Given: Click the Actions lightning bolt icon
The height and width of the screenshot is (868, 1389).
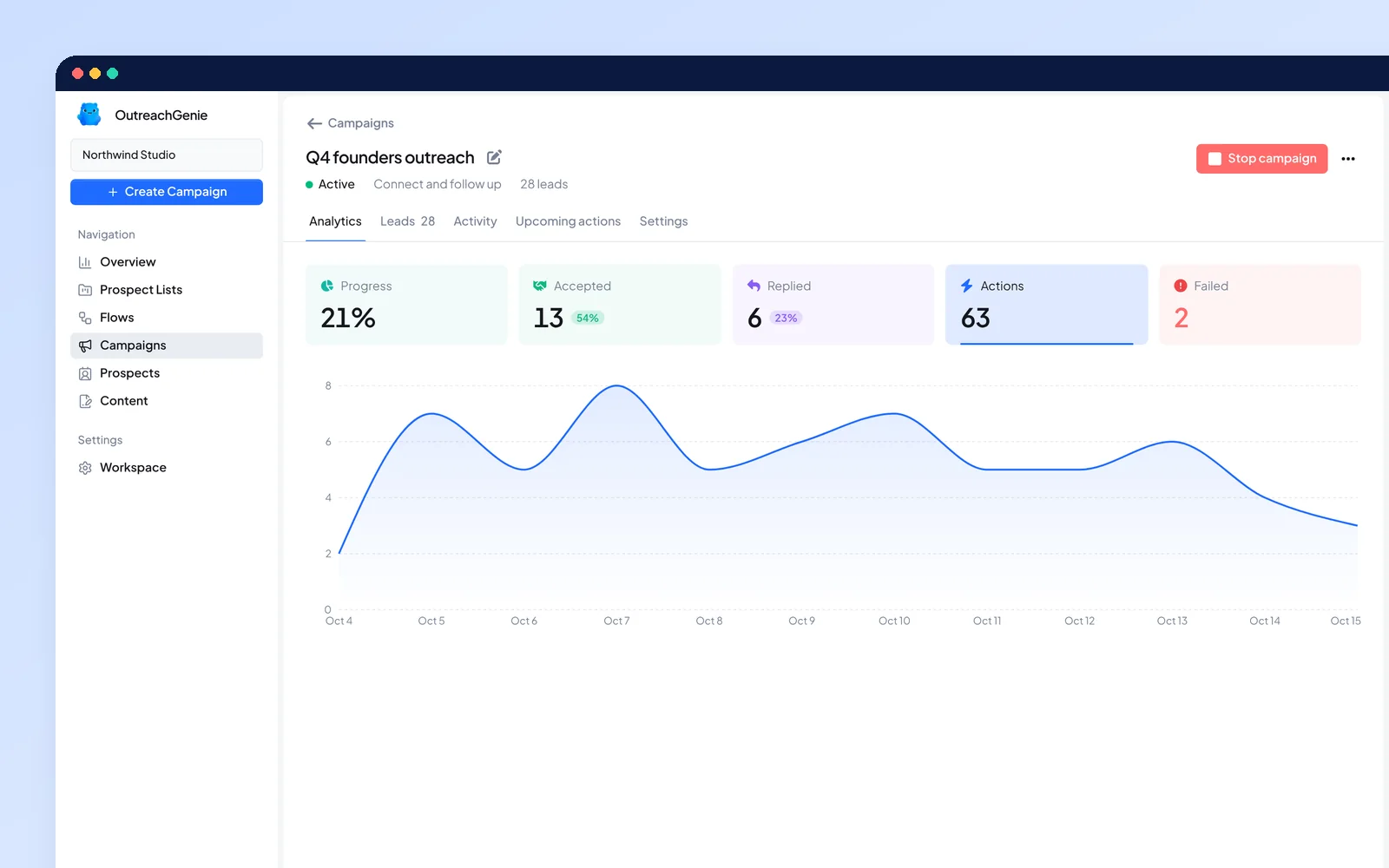Looking at the screenshot, I should pos(967,286).
